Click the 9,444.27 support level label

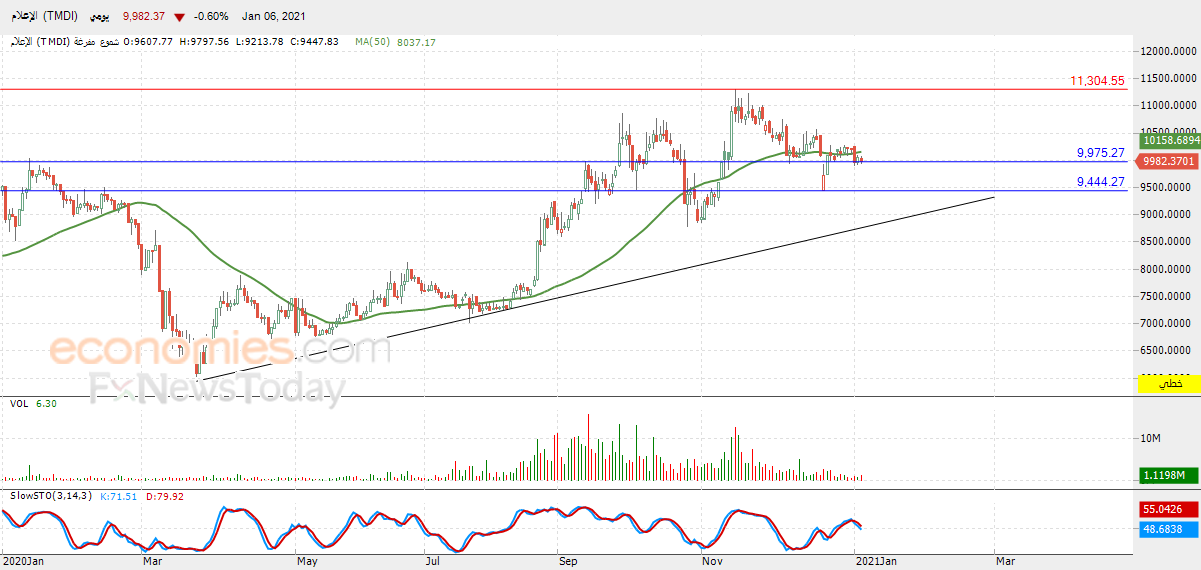coord(1100,182)
